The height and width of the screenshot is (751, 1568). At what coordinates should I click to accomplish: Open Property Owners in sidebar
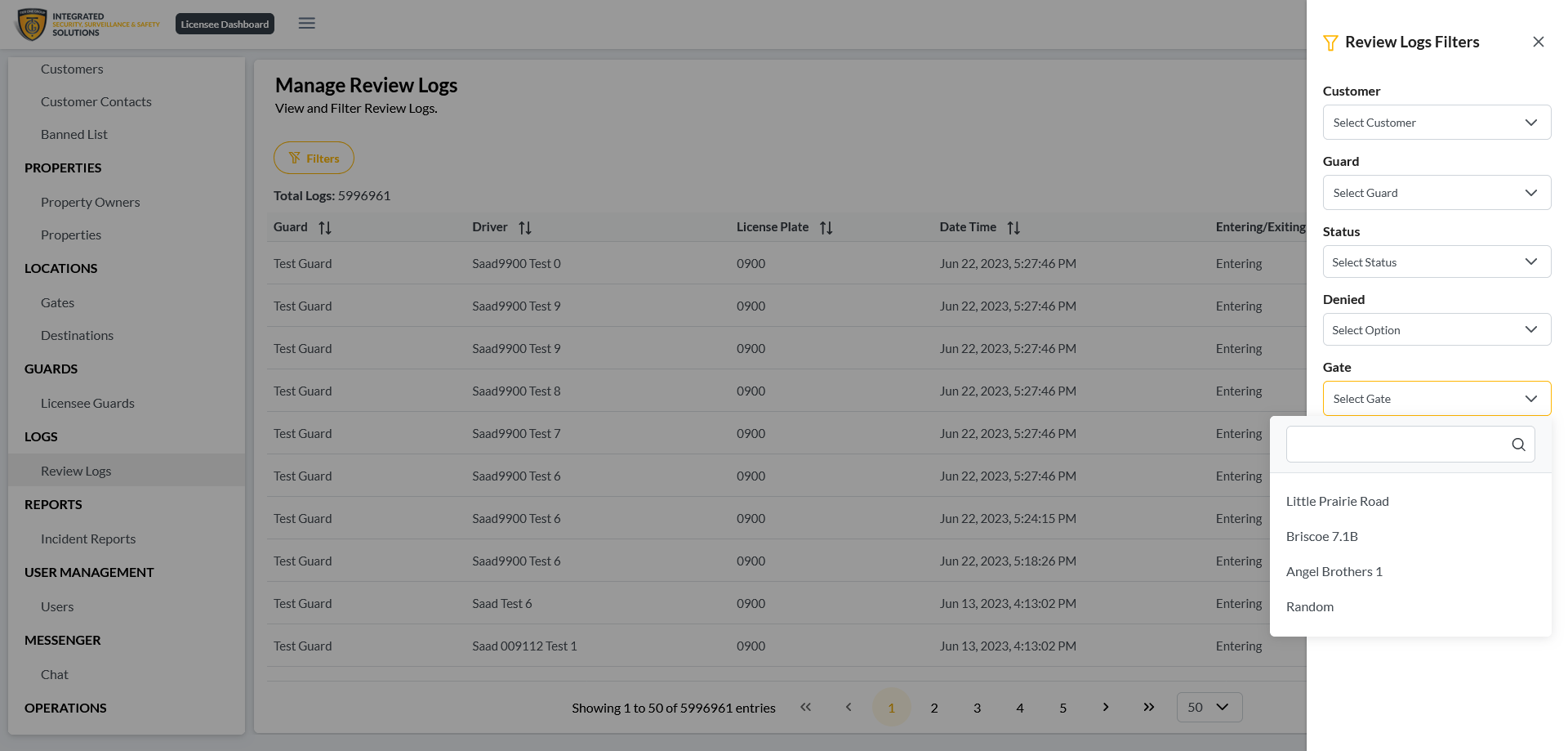91,203
